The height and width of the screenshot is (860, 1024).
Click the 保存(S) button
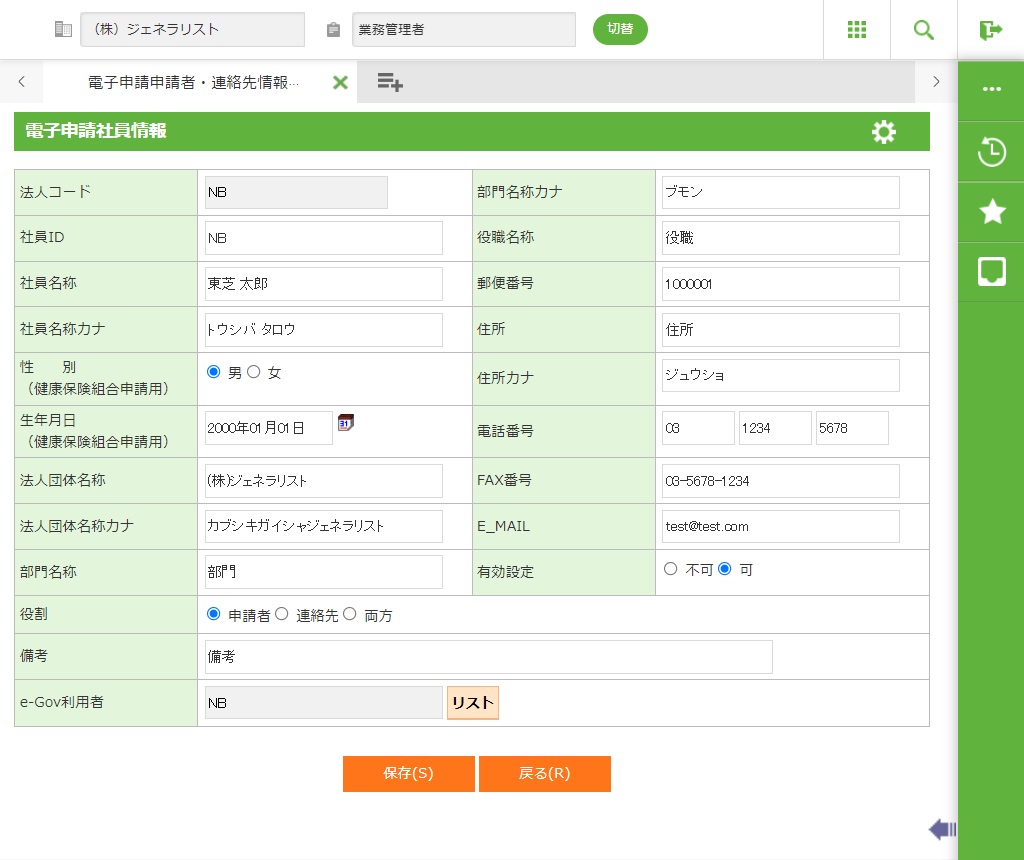[408, 774]
